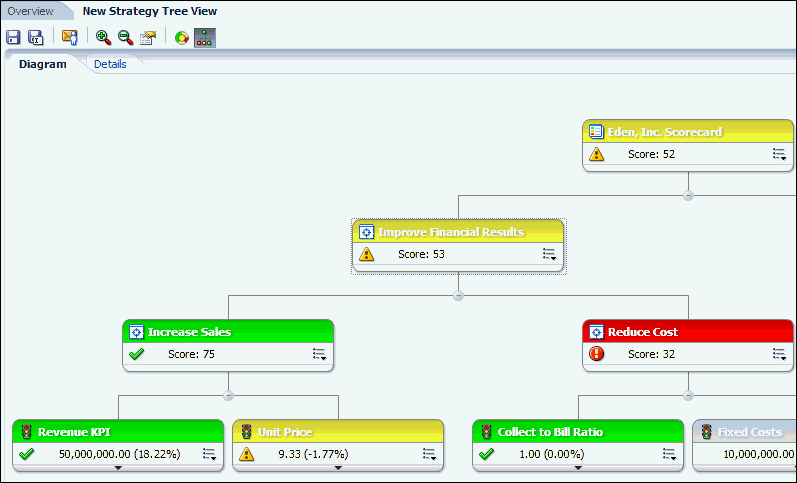The height and width of the screenshot is (483, 797).
Task: Switch to the Overview tab
Action: (30, 11)
